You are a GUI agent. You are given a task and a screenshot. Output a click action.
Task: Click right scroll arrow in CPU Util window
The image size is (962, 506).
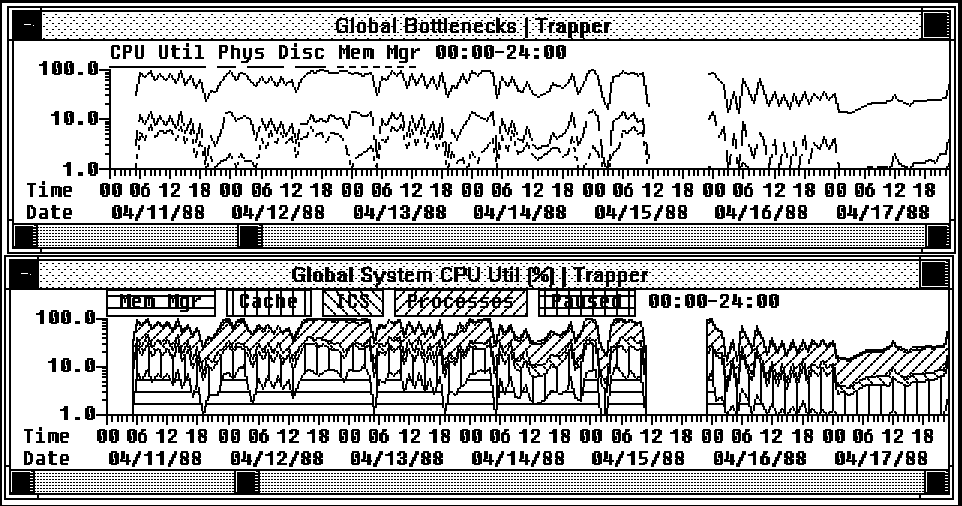[938, 483]
